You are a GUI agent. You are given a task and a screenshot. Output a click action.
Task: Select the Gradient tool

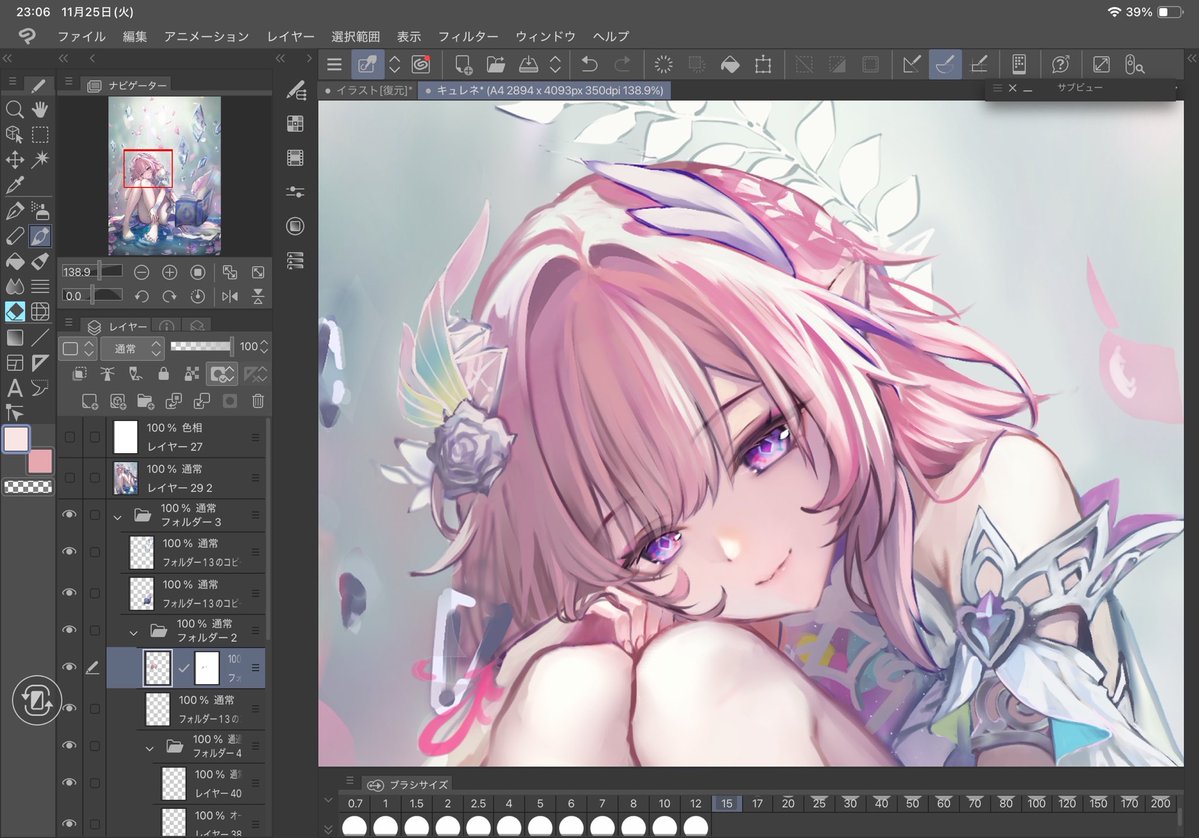[x=15, y=337]
